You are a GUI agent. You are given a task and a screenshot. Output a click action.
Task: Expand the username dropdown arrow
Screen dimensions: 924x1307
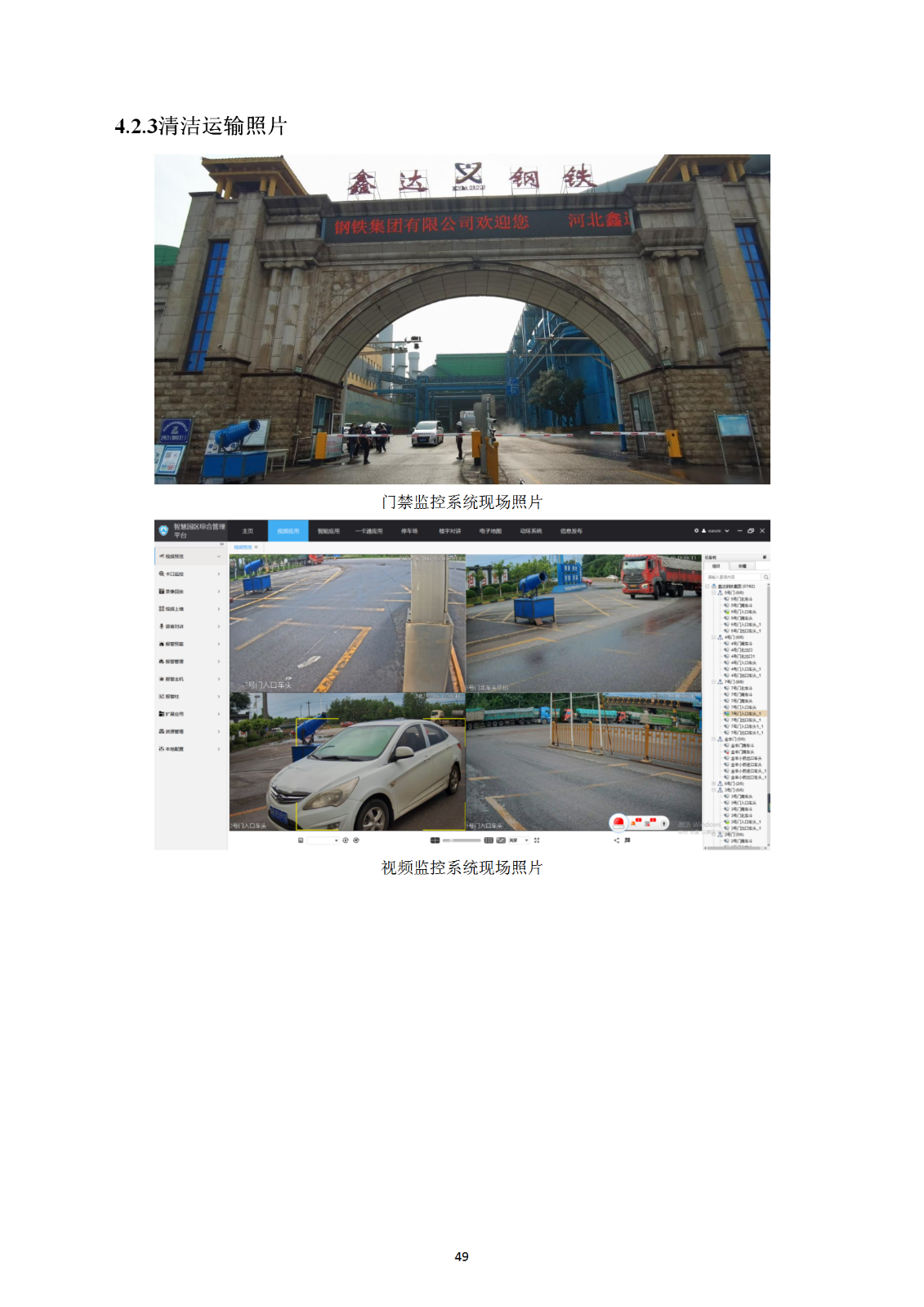click(727, 531)
